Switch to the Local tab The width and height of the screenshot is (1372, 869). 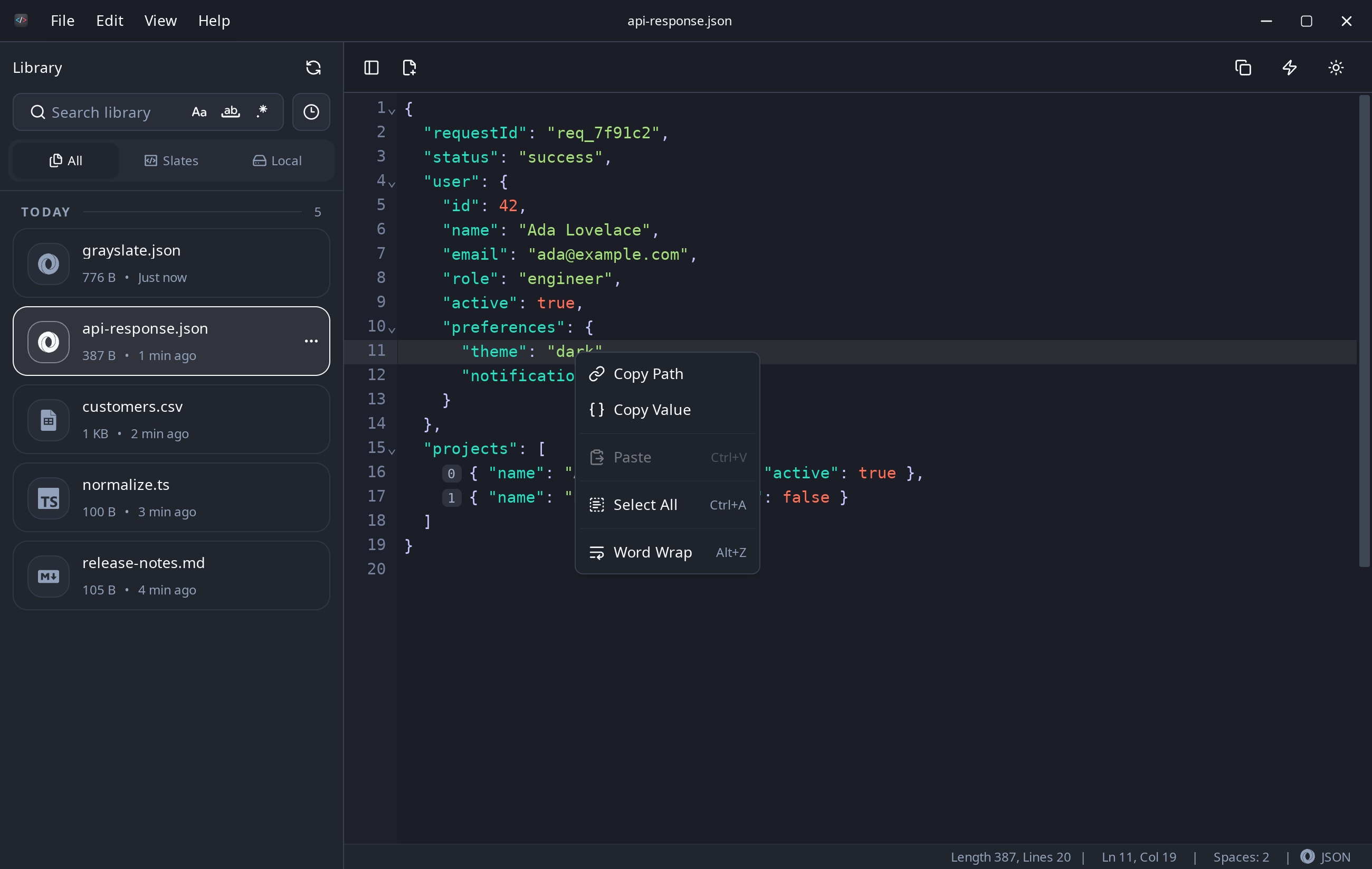(278, 161)
